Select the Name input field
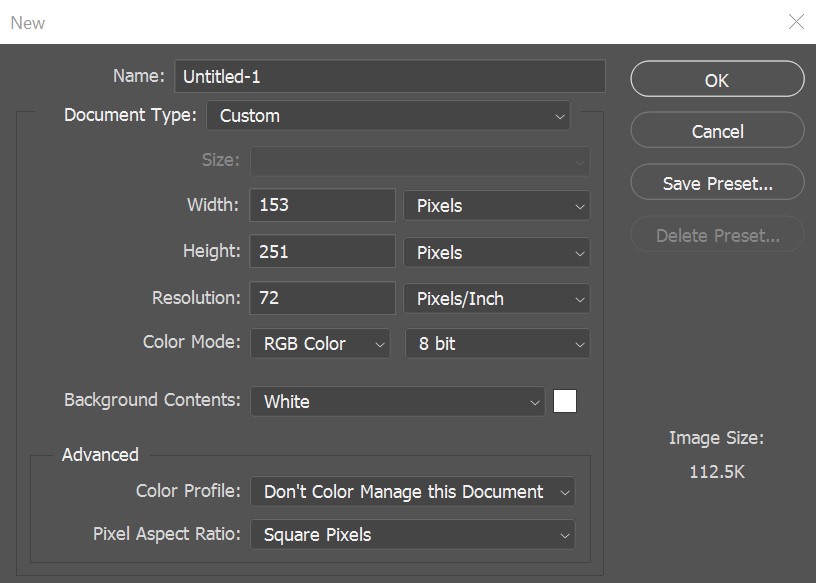The width and height of the screenshot is (816, 583). pos(390,75)
